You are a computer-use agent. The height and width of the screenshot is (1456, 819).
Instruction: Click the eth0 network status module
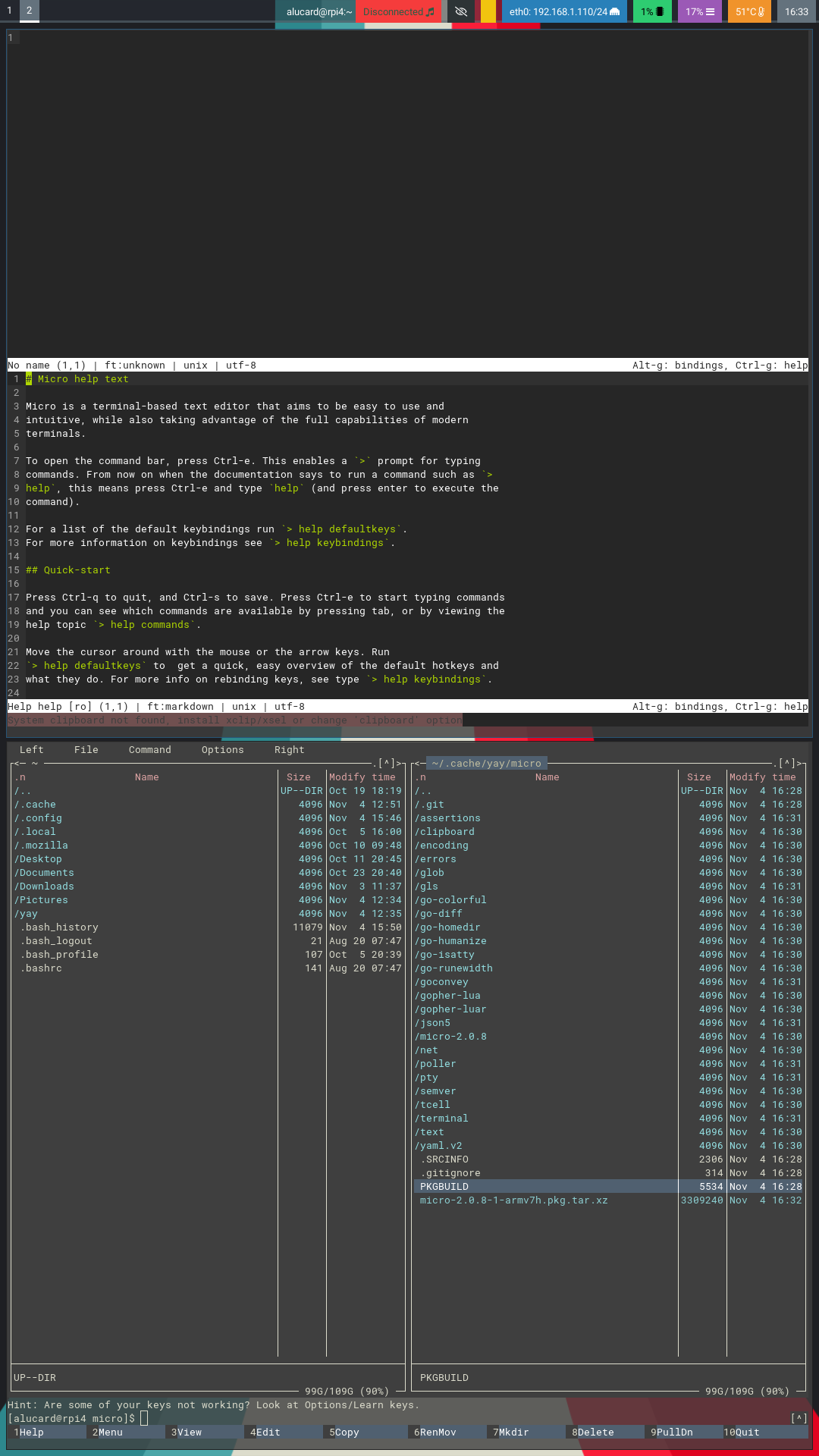[x=564, y=11]
